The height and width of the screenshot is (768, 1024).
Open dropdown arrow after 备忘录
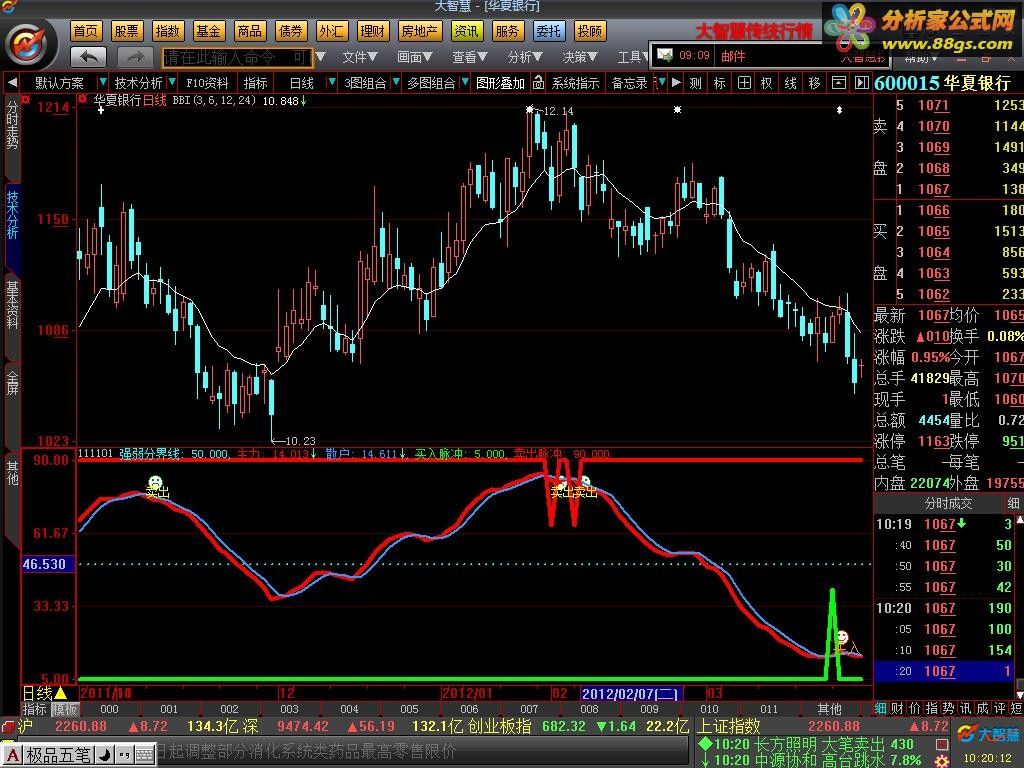pos(662,82)
